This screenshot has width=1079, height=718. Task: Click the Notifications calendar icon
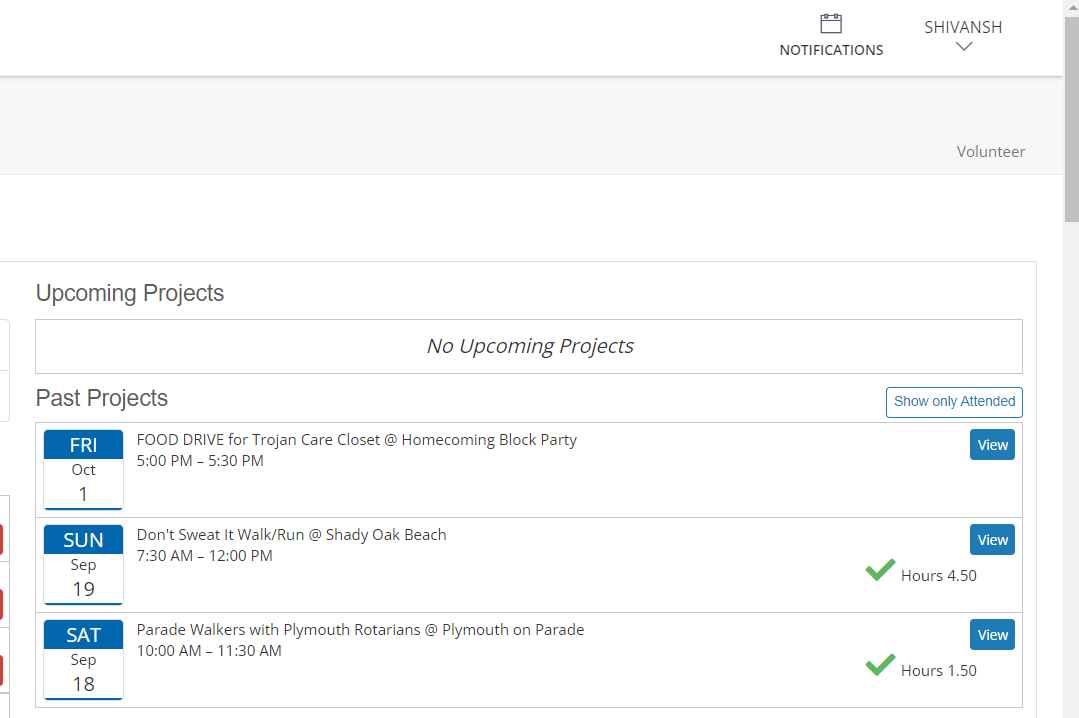click(x=831, y=24)
